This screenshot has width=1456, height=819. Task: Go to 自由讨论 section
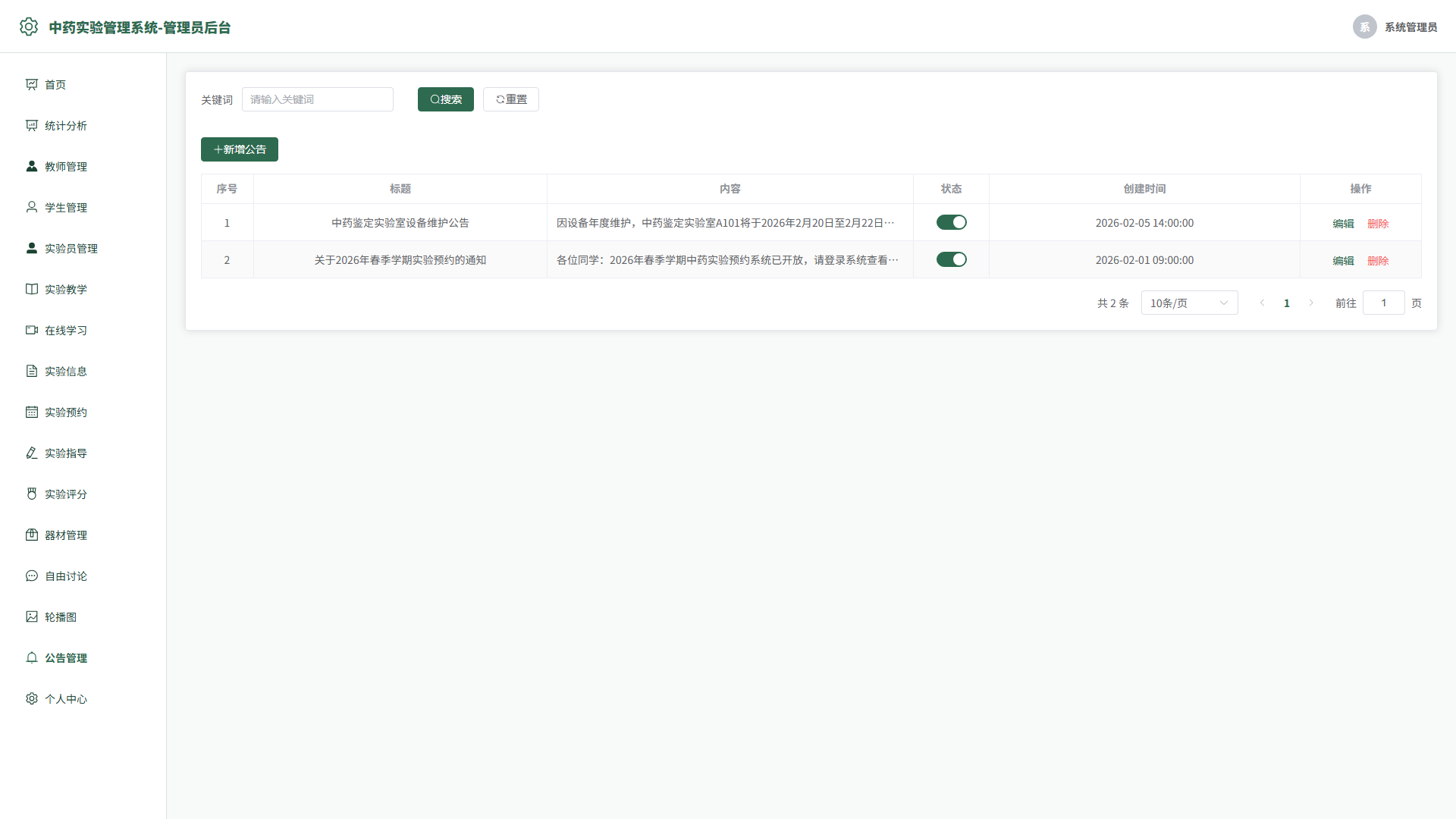[x=83, y=576]
